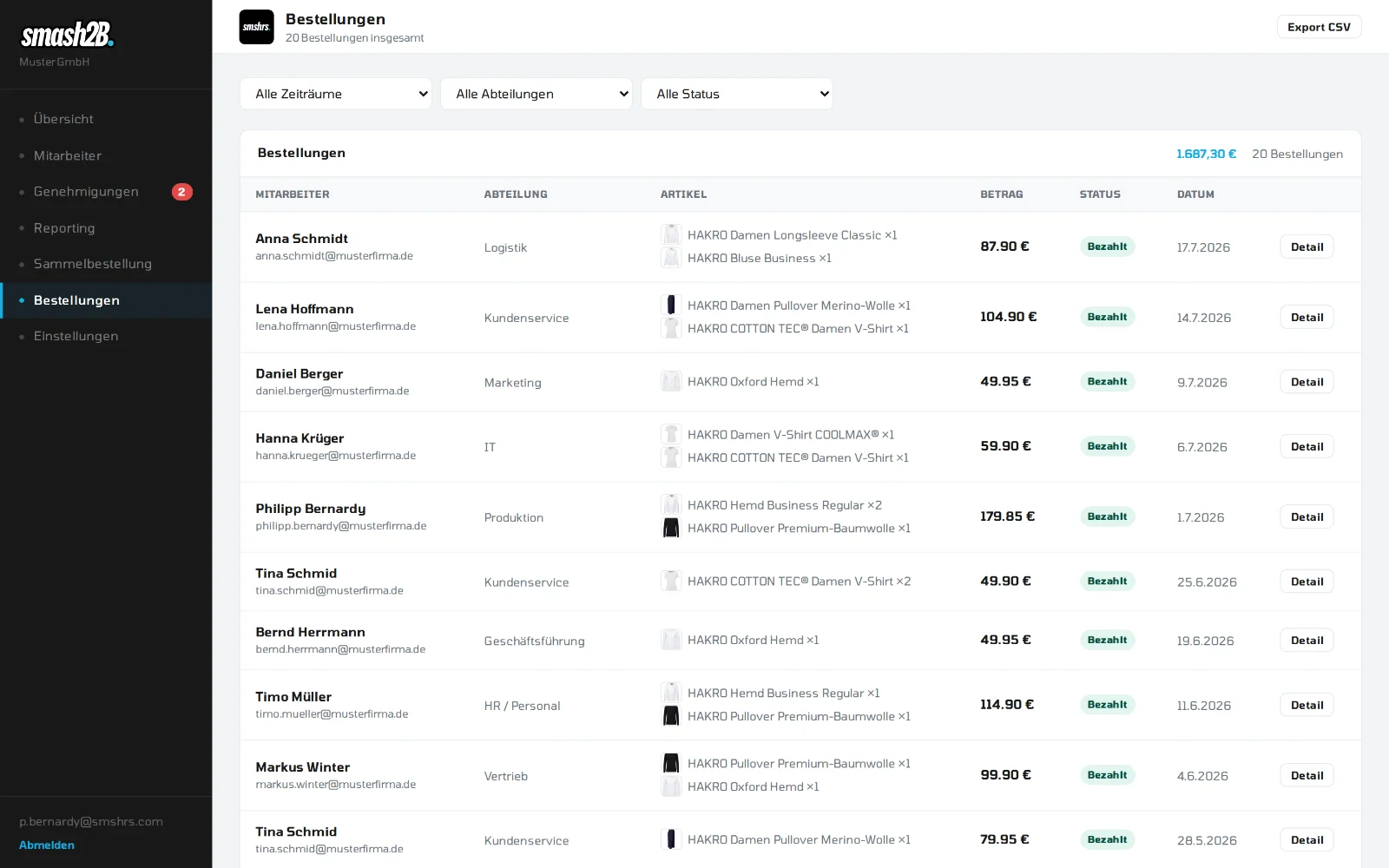Click the smshrs brand icon beside Bestellungen title

pos(256,27)
